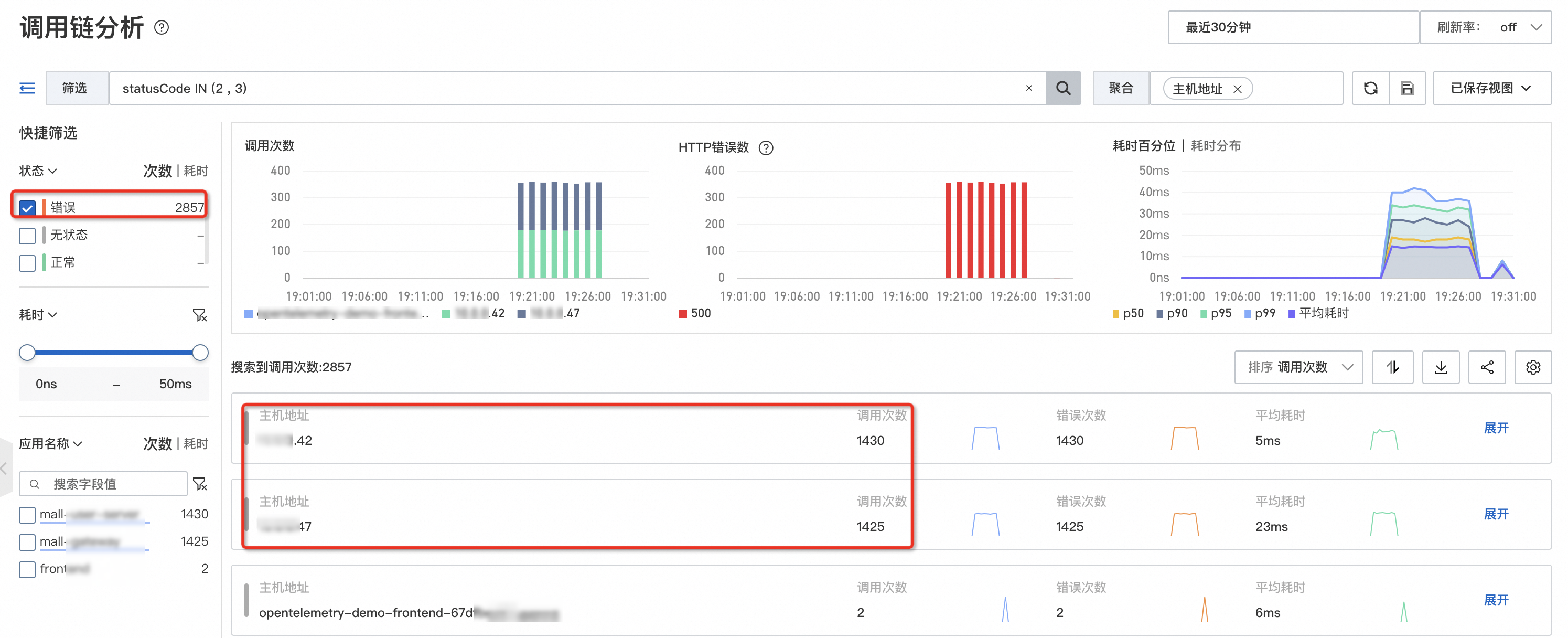Toggle the 平均耗时 legend entry
1568x638 pixels.
click(x=1318, y=314)
